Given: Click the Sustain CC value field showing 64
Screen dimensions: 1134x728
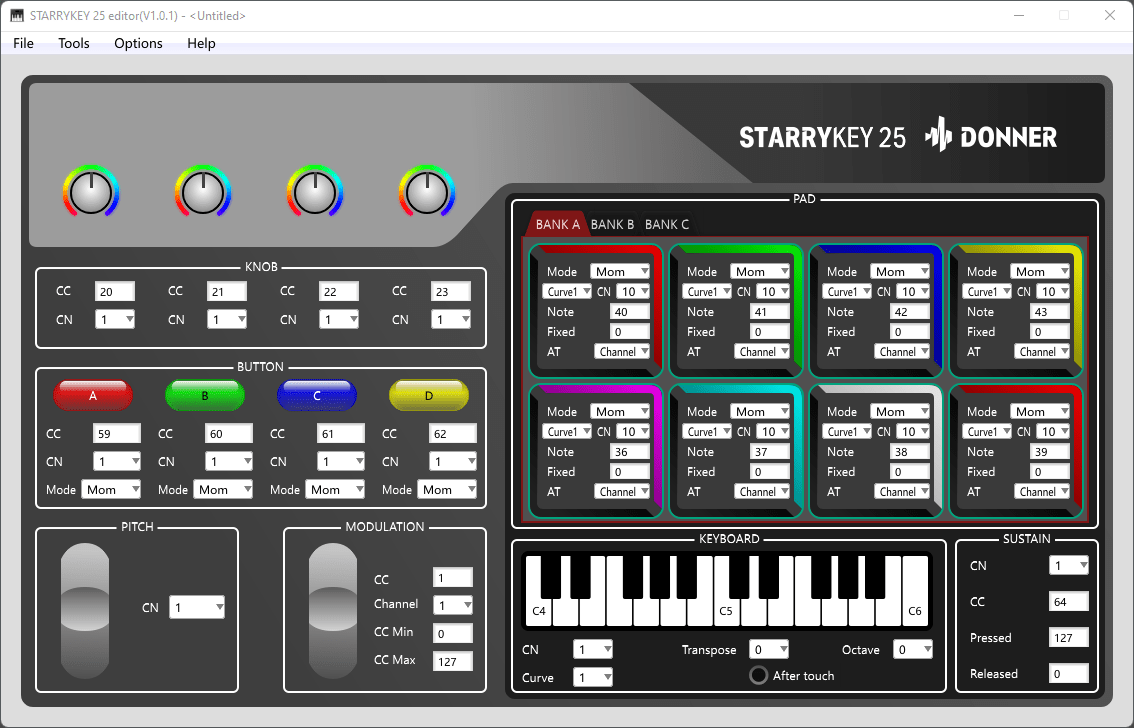Looking at the screenshot, I should tap(1069, 601).
